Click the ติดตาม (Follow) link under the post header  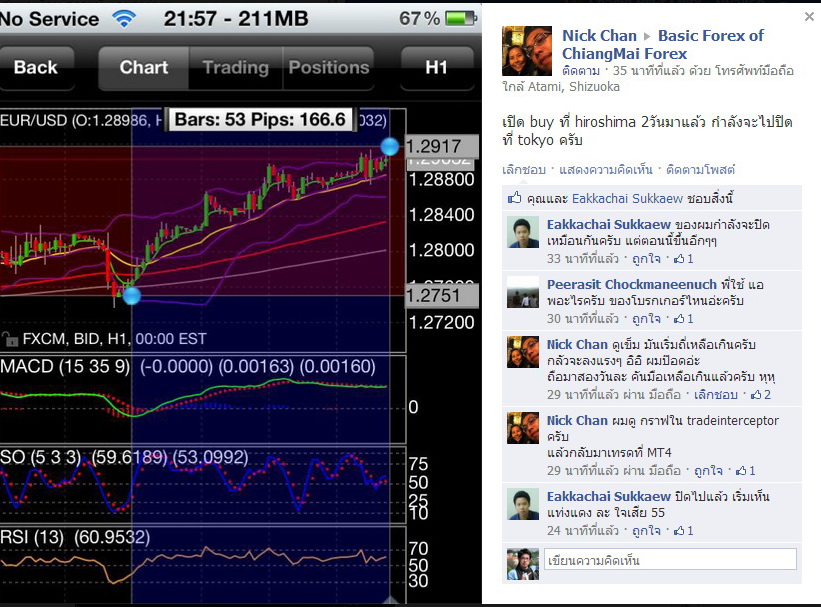point(581,71)
